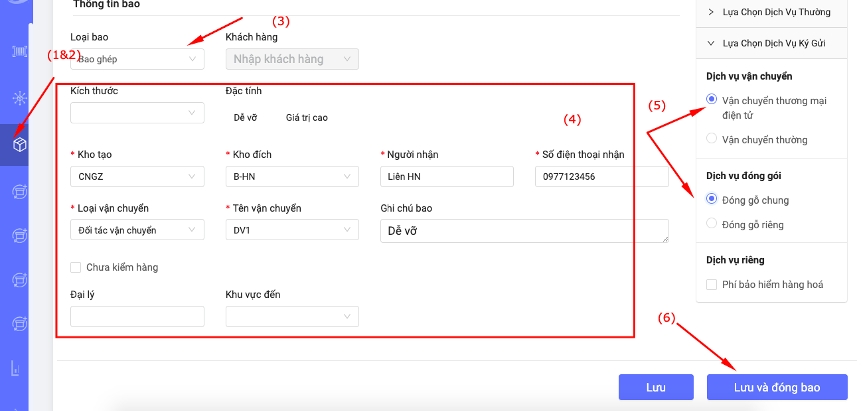Choose Vận chuyển thường radio option
The image size is (862, 411).
point(711,139)
